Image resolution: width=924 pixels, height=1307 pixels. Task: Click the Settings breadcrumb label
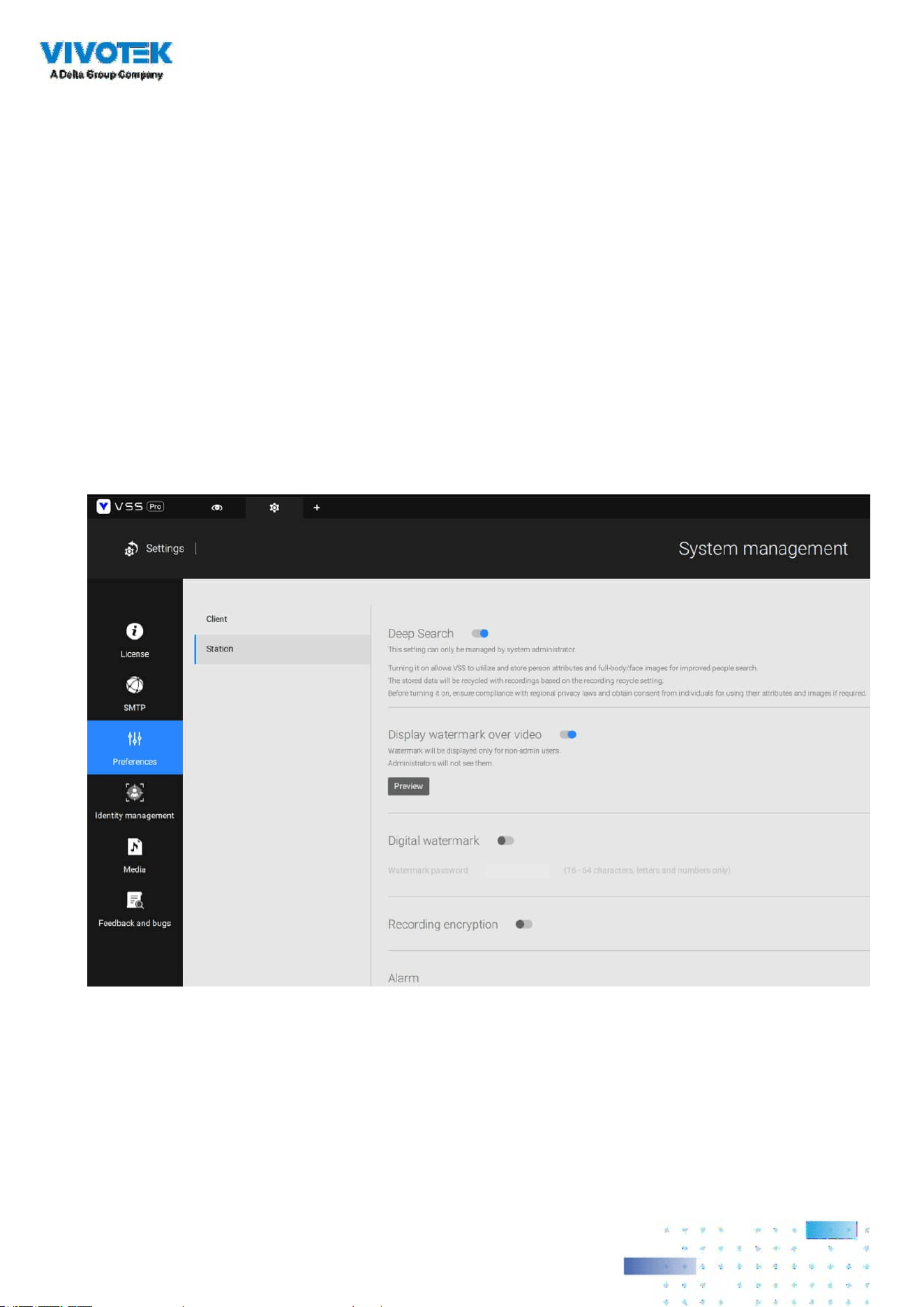point(165,549)
